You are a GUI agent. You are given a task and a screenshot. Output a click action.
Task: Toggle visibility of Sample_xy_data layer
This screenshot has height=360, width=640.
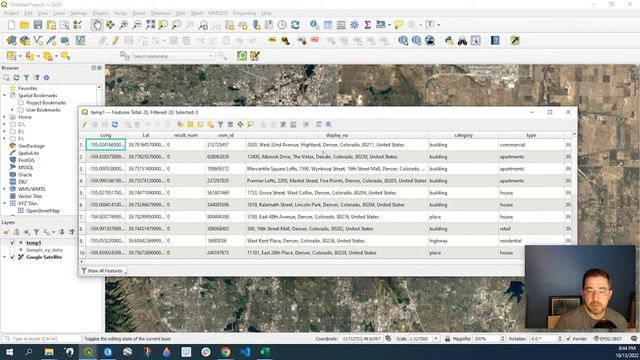[12, 250]
